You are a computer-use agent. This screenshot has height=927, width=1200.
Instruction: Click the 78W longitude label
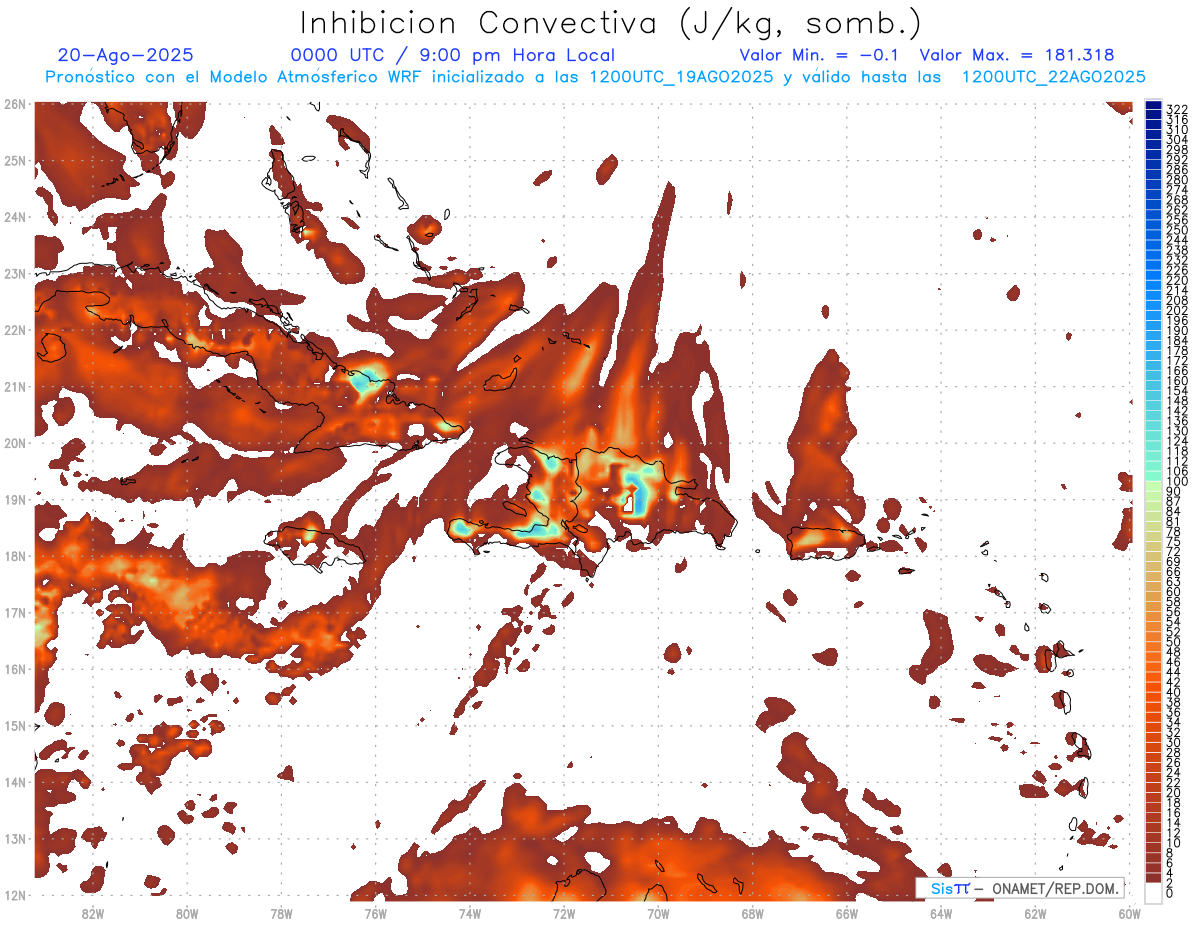click(281, 912)
